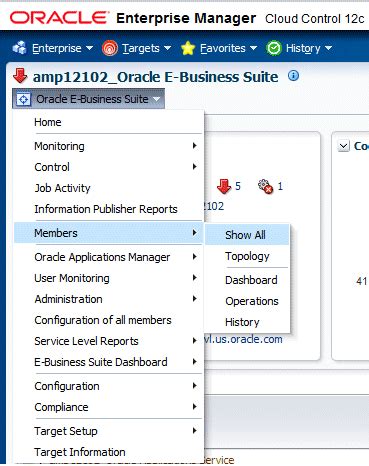
Task: Choose Topology in Members submenu
Action: point(247,256)
